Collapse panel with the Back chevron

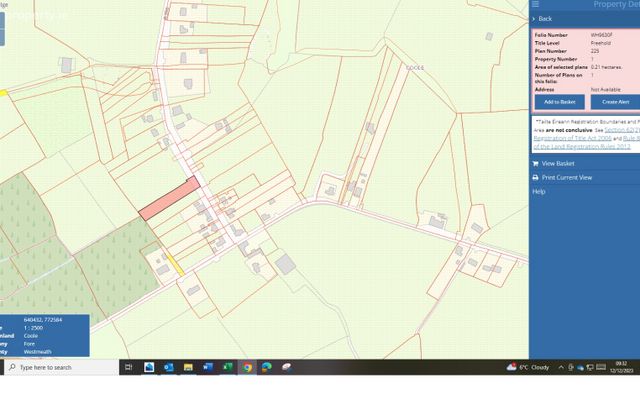(534, 19)
